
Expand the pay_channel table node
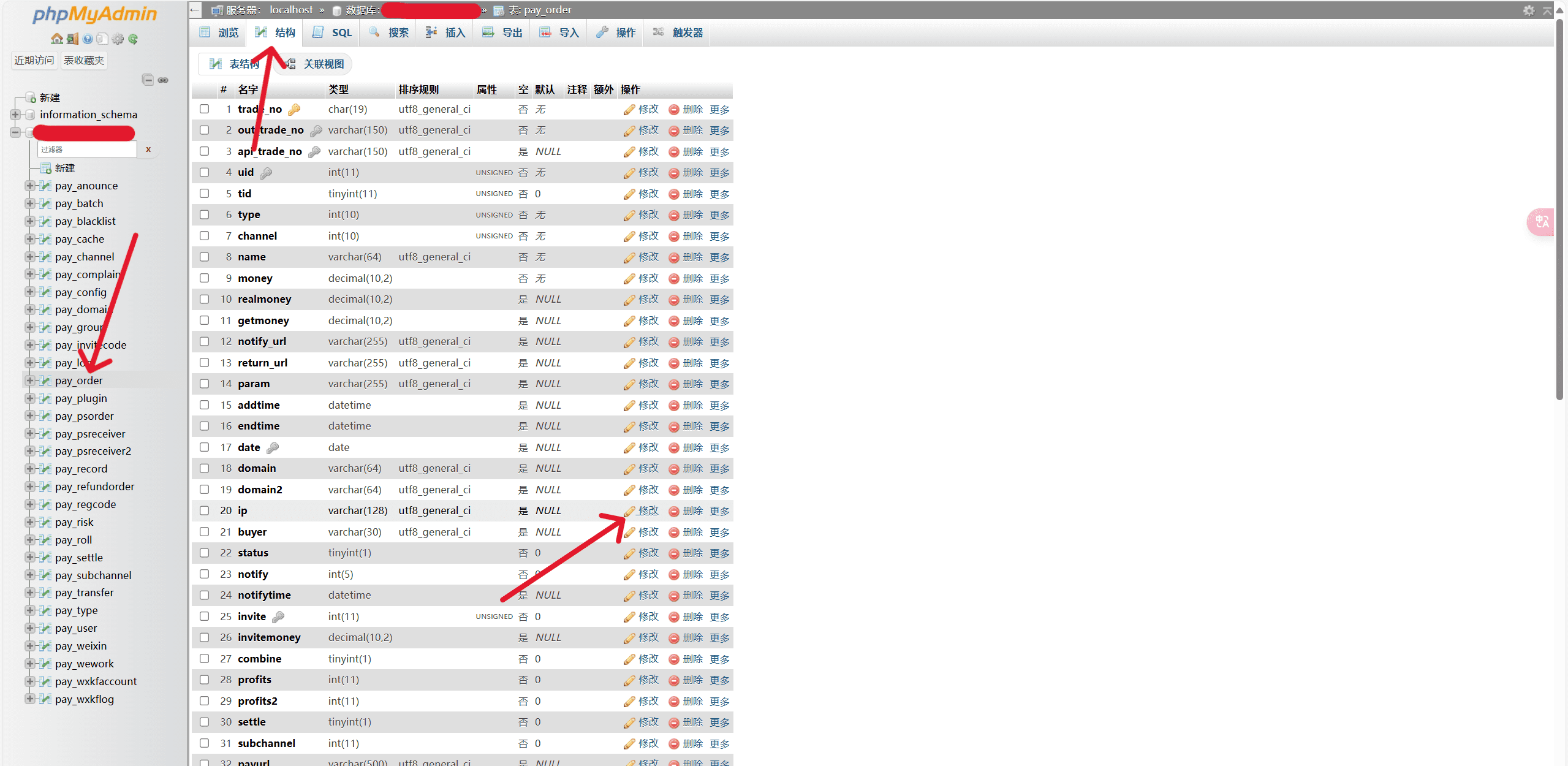pyautogui.click(x=29, y=257)
